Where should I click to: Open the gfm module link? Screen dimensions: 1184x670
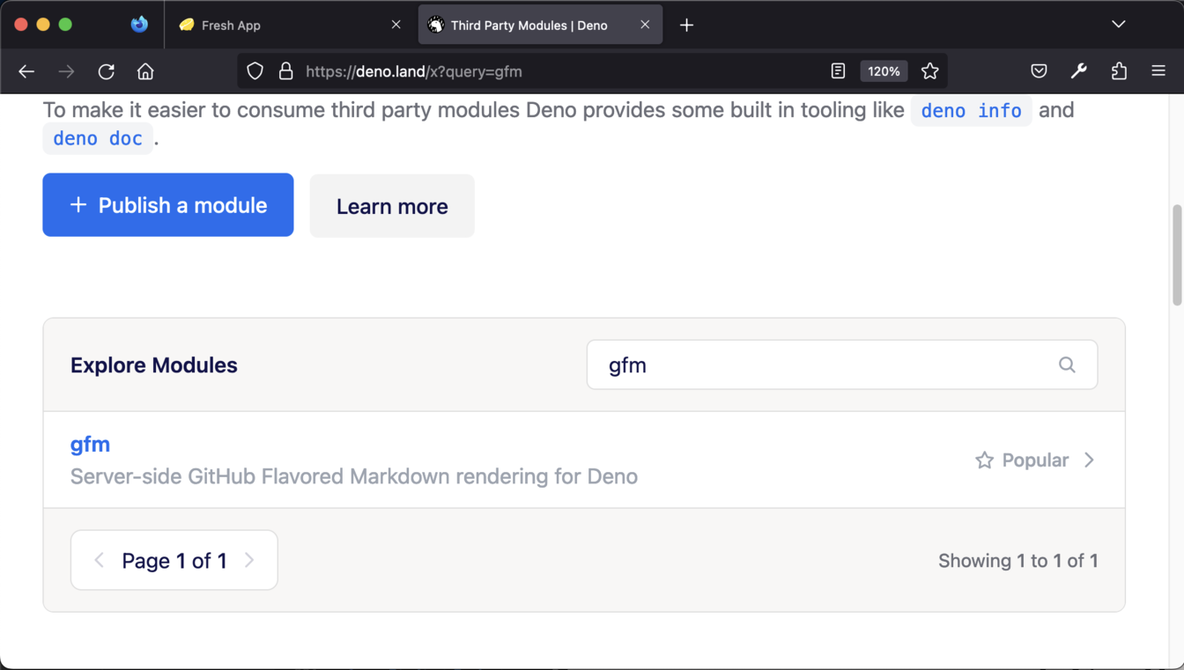click(90, 444)
